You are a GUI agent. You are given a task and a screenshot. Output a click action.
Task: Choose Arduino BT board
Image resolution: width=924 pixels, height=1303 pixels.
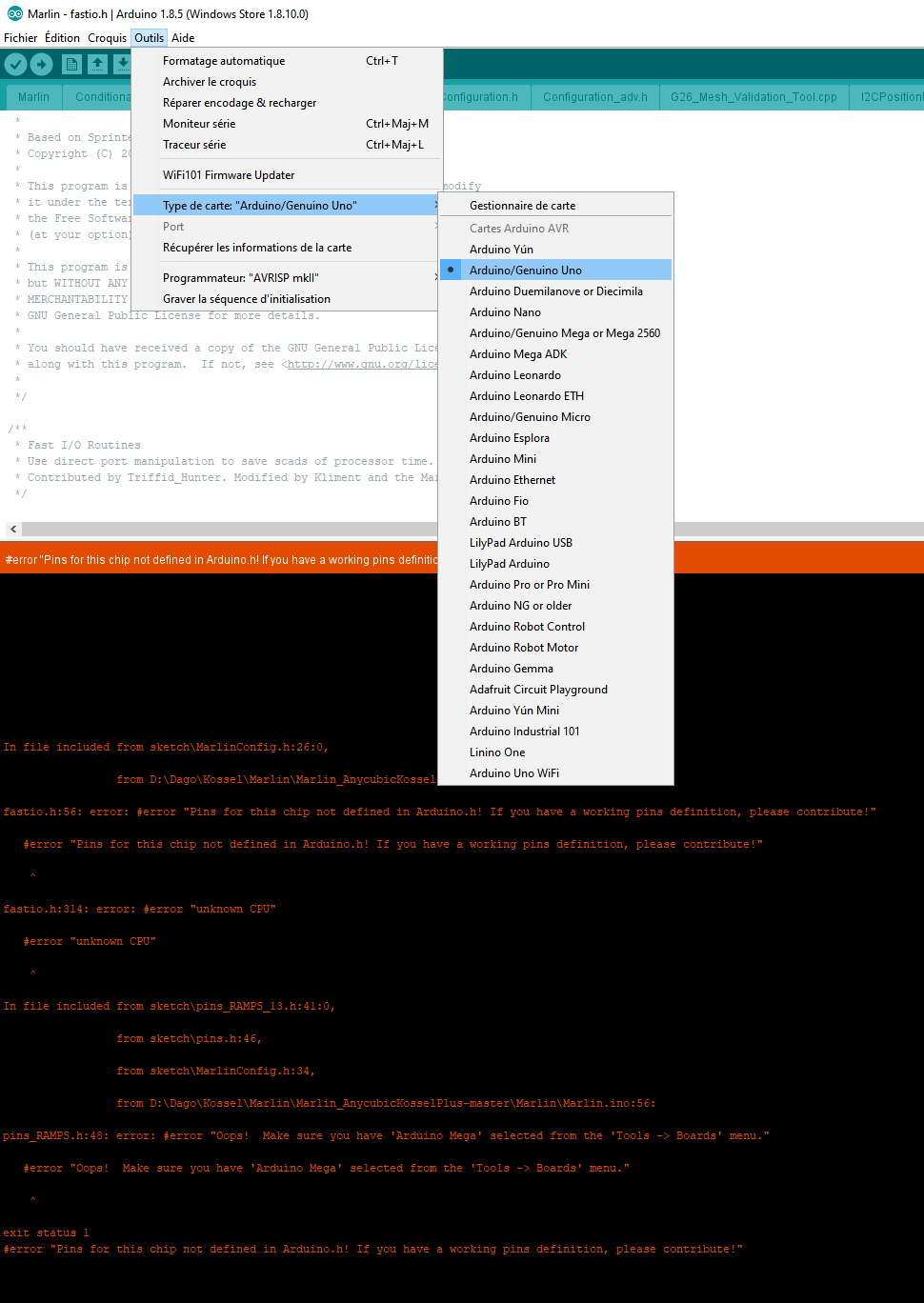555,522
